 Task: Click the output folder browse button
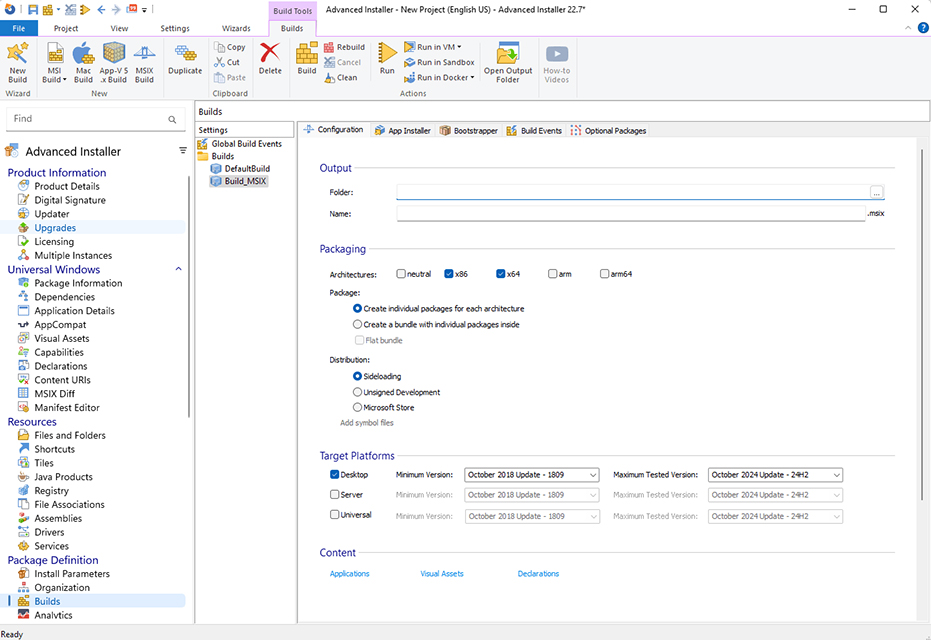click(877, 192)
